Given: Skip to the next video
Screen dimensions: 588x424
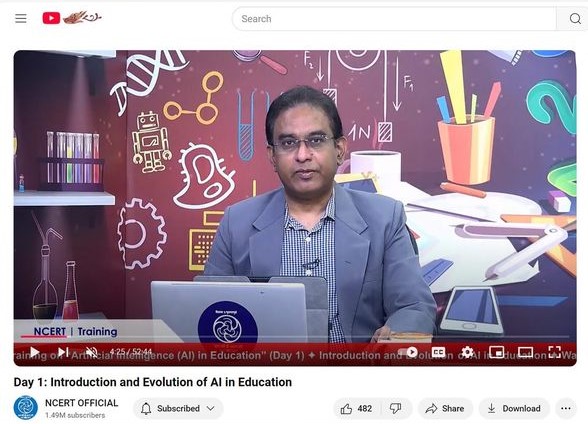Looking at the screenshot, I should 63,352.
